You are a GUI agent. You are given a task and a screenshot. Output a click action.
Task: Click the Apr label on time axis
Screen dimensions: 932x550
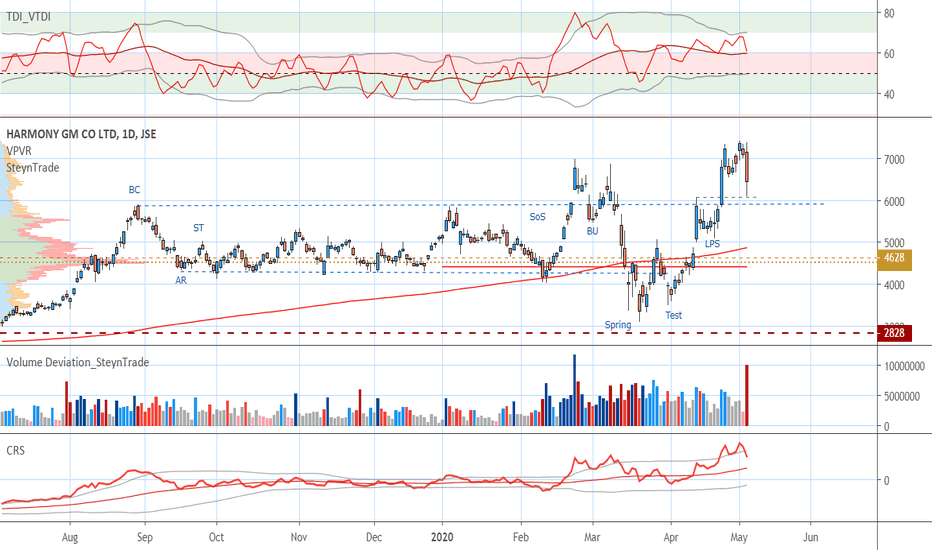coord(671,538)
